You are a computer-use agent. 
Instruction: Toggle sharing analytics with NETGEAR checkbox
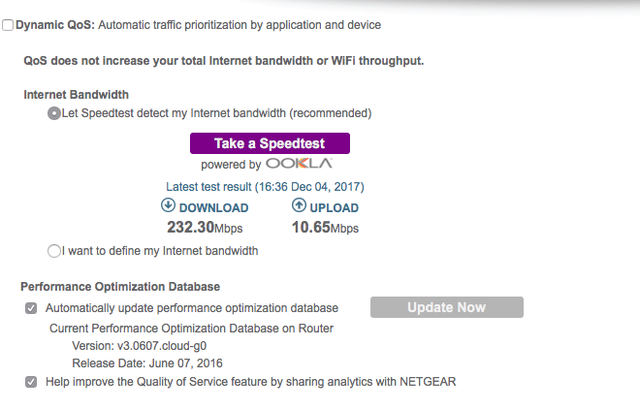(x=31, y=381)
